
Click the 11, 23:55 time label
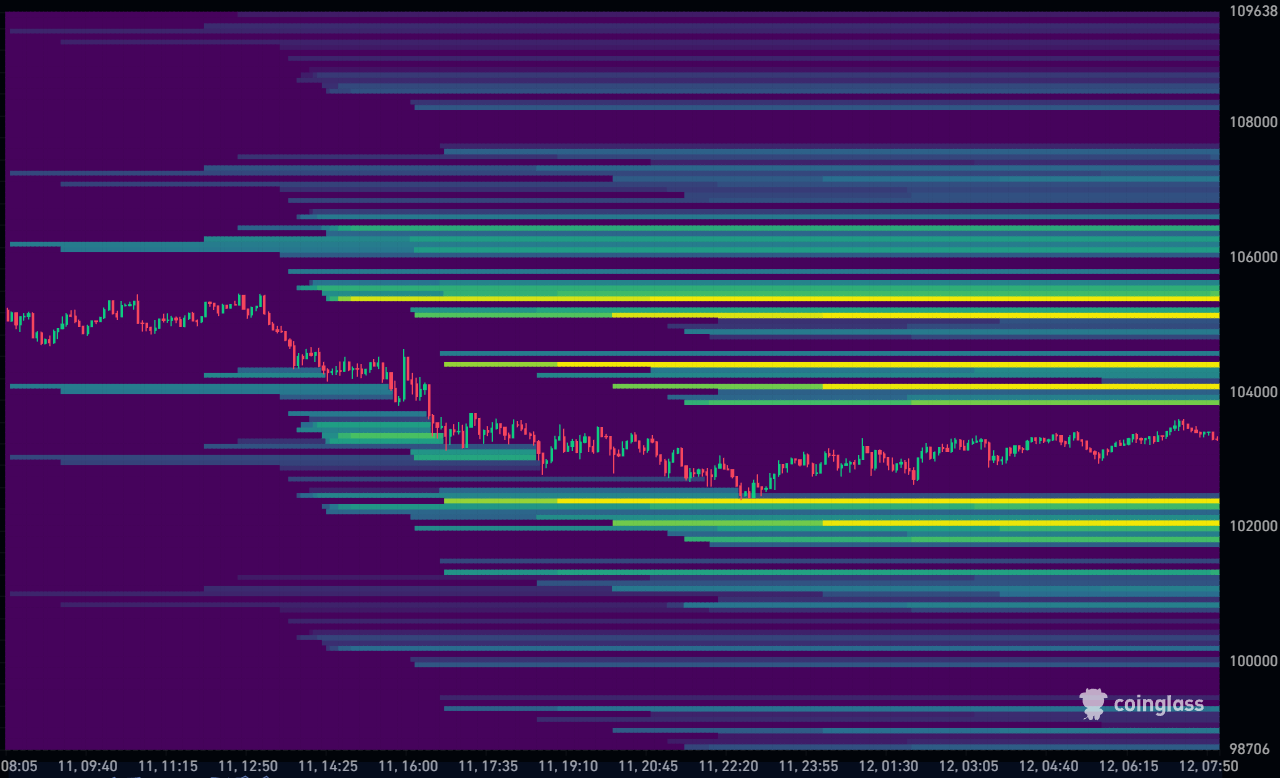808,766
